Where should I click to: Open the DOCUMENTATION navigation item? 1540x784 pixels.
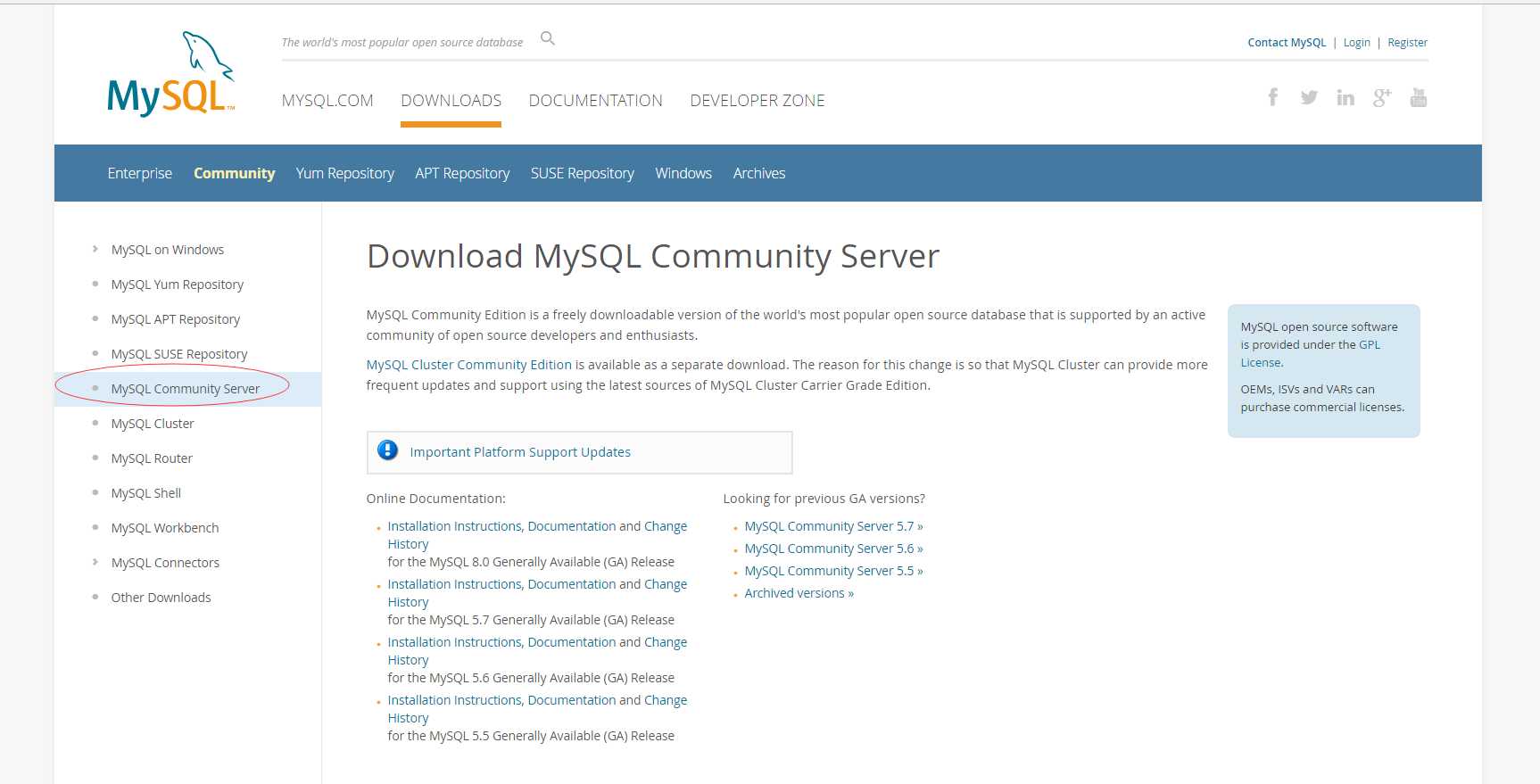click(x=595, y=101)
